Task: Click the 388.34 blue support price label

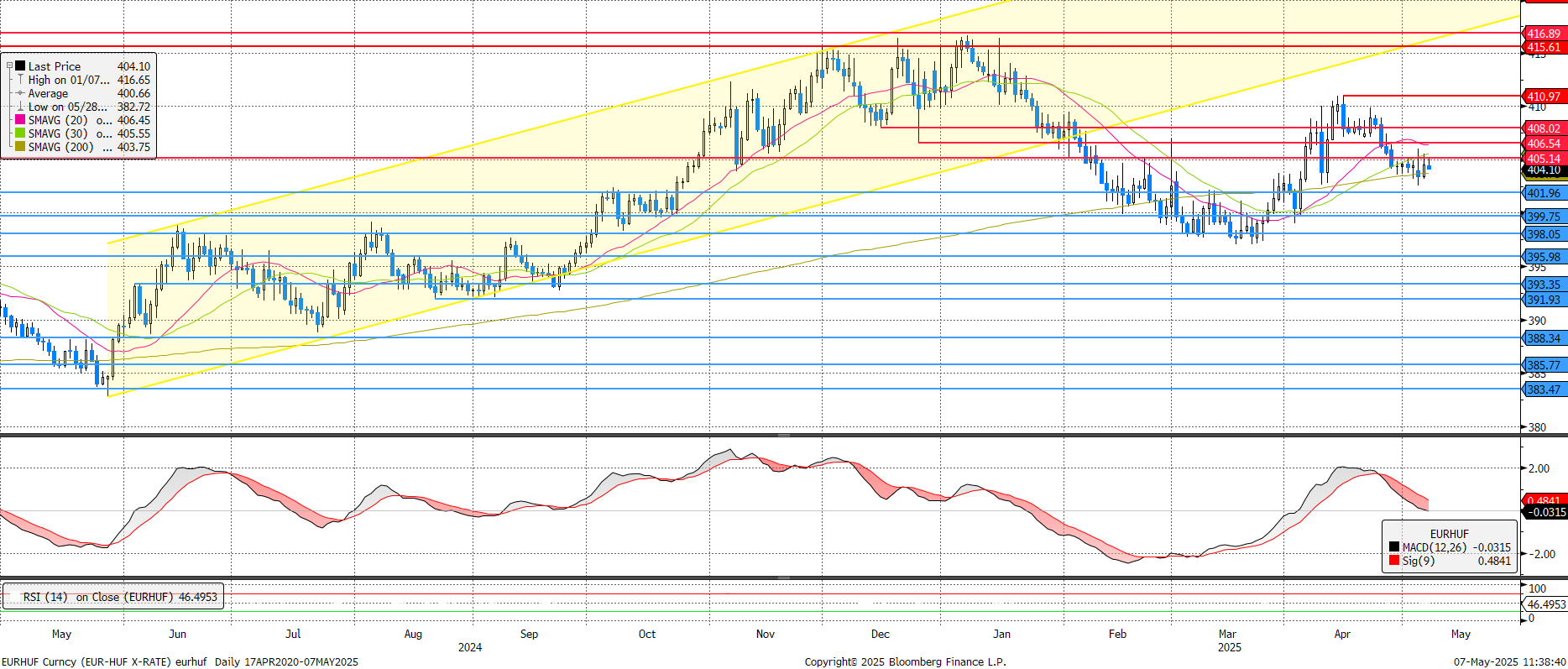Action: (x=1544, y=338)
